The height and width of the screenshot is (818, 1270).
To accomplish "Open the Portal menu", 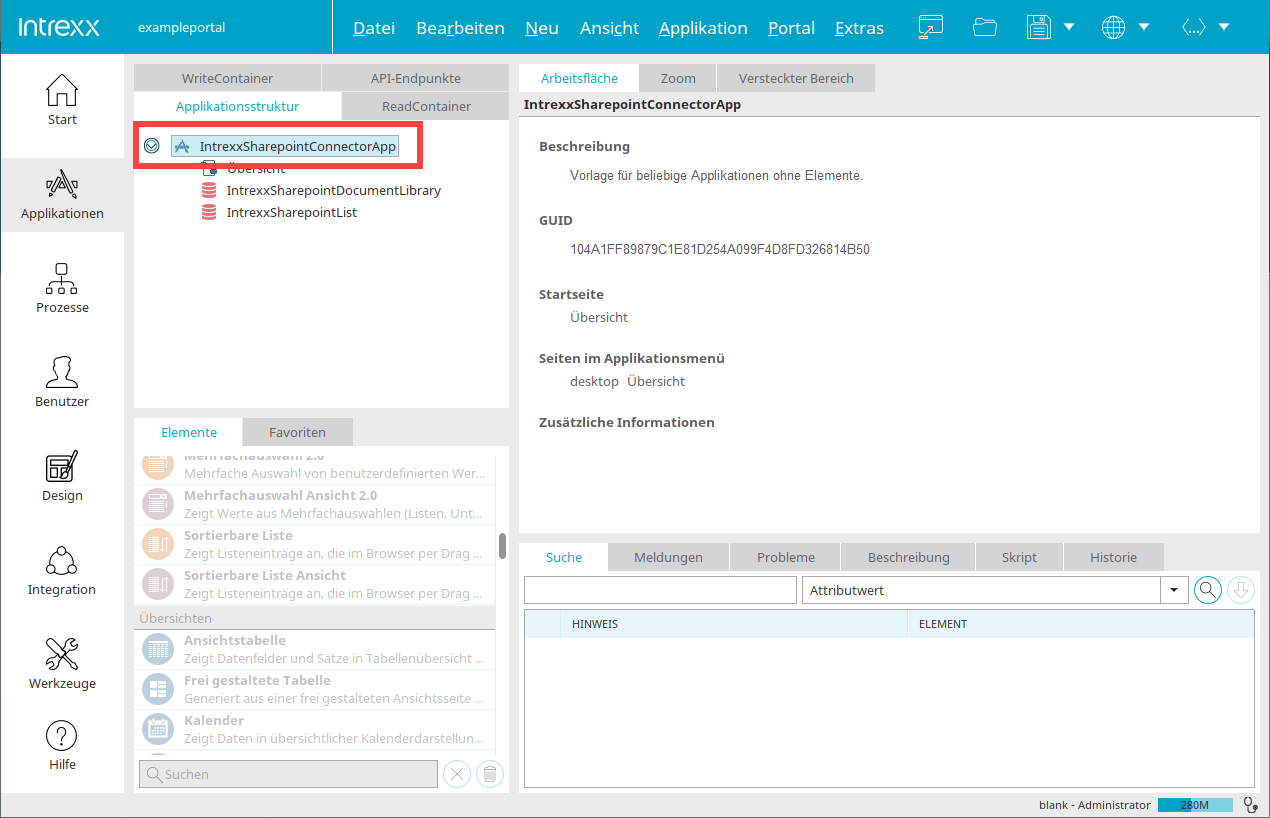I will tap(791, 28).
